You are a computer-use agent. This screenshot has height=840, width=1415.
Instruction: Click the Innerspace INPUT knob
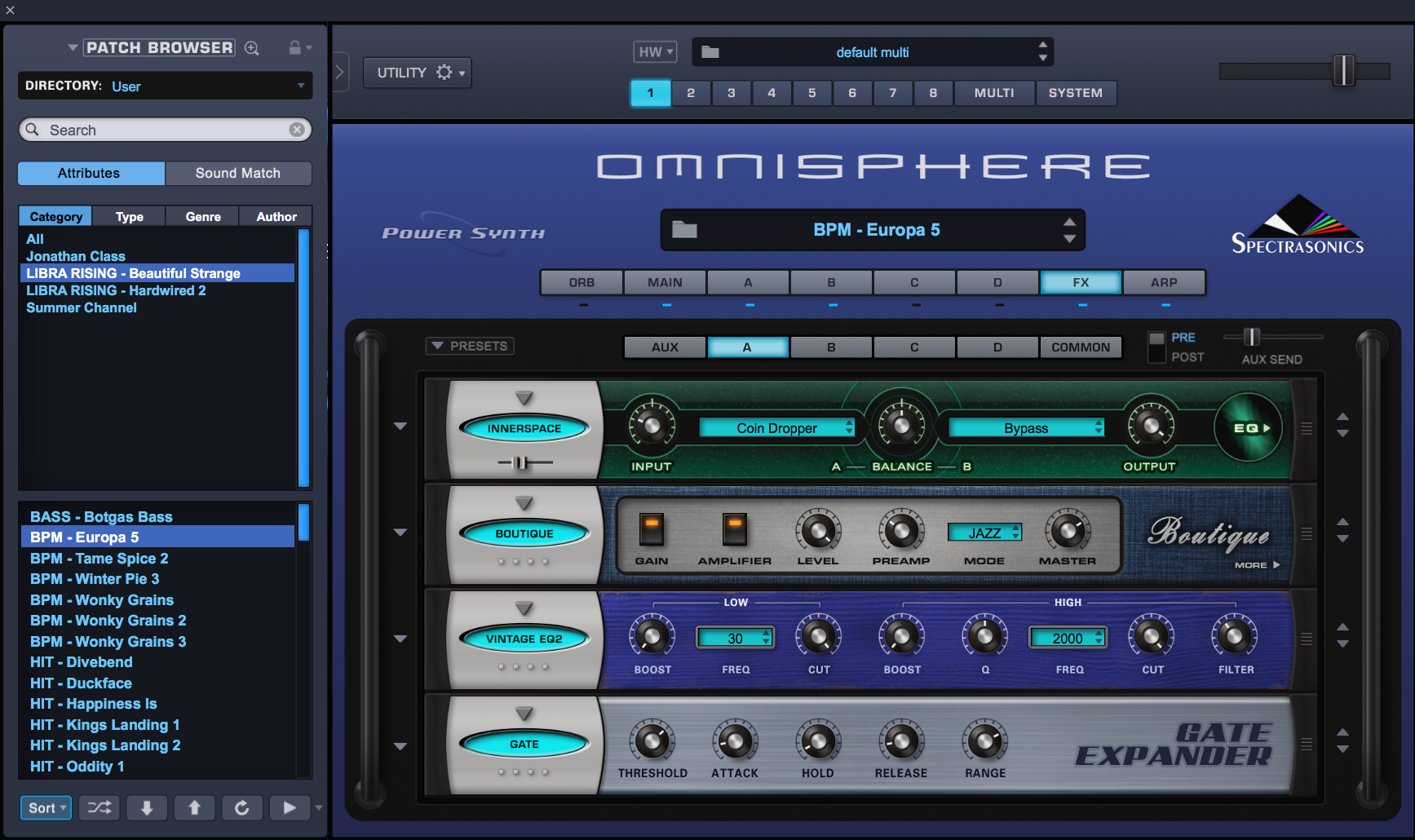[x=651, y=425]
